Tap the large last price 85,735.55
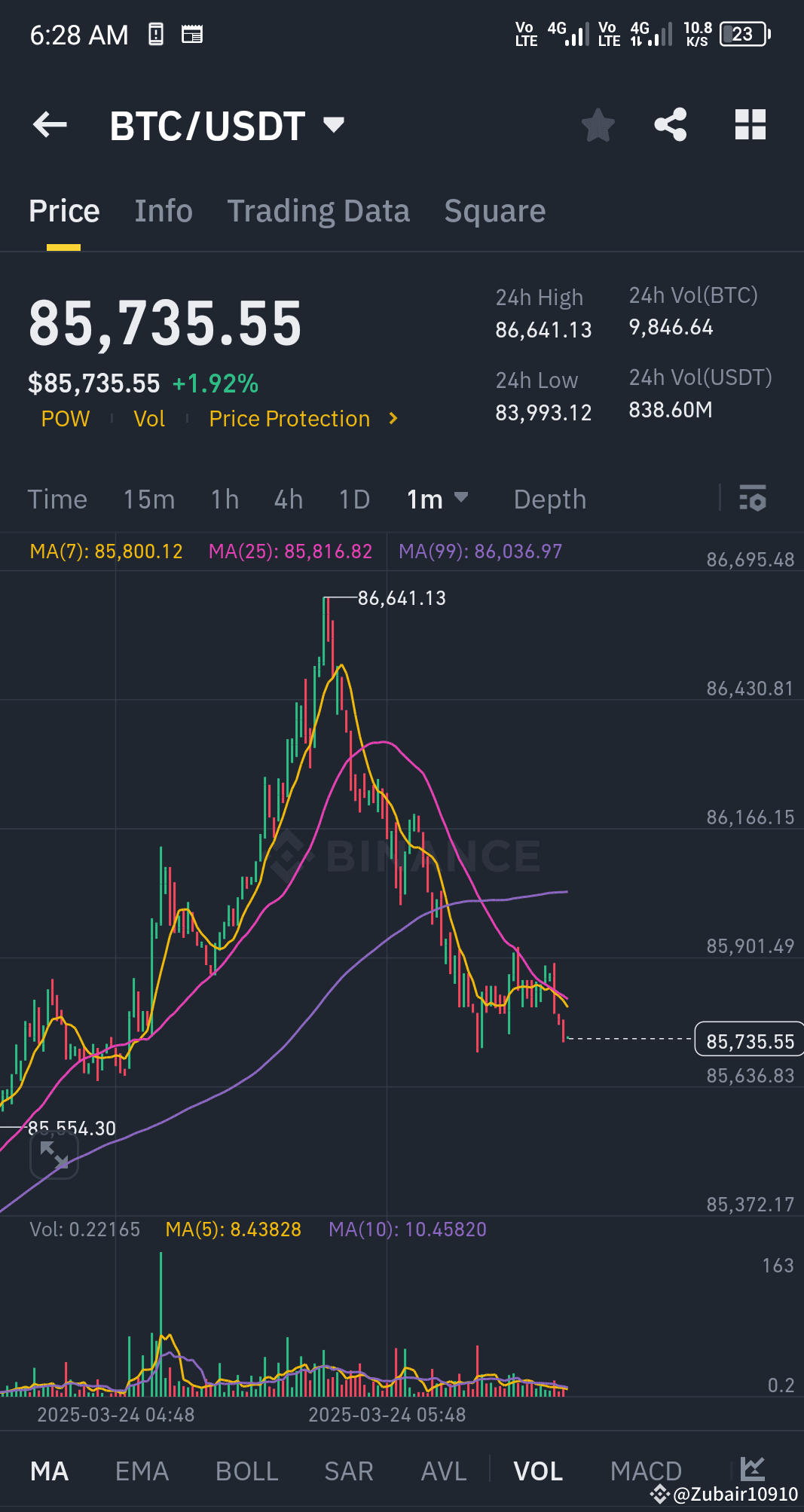 [165, 324]
